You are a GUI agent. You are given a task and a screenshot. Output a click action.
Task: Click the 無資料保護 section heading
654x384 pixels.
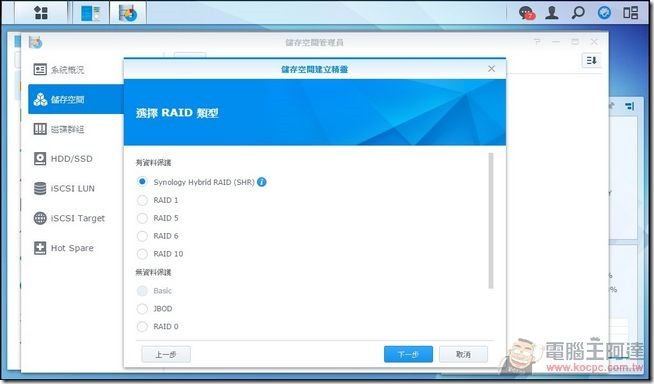coord(153,272)
